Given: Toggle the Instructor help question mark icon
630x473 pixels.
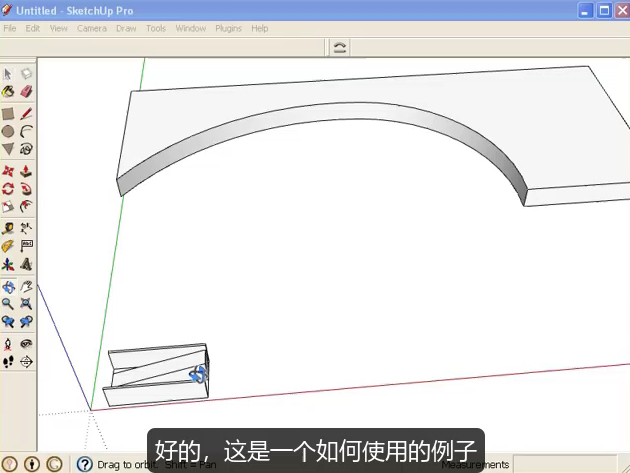Looking at the screenshot, I should [x=84, y=464].
